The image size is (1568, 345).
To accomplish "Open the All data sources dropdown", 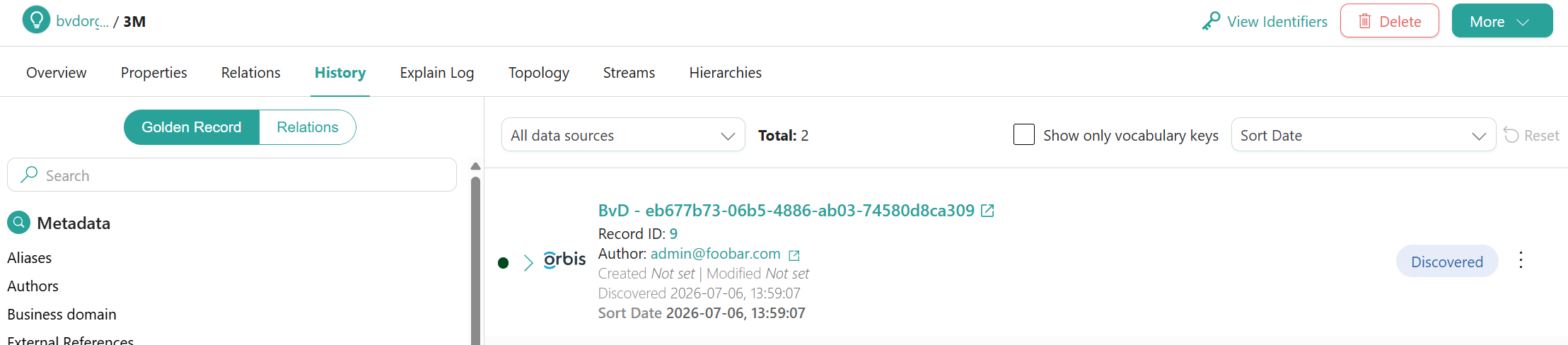I will coord(623,135).
